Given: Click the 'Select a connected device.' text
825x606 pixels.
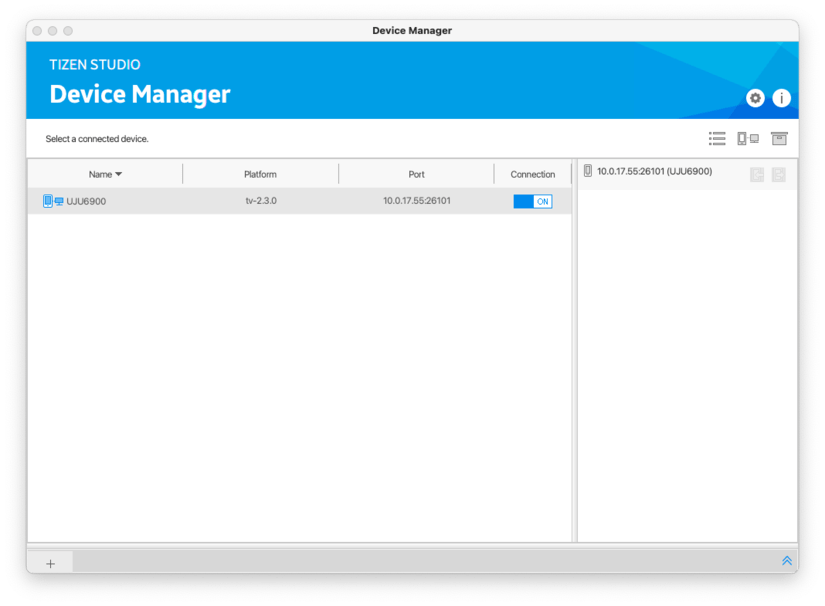Looking at the screenshot, I should pos(97,139).
